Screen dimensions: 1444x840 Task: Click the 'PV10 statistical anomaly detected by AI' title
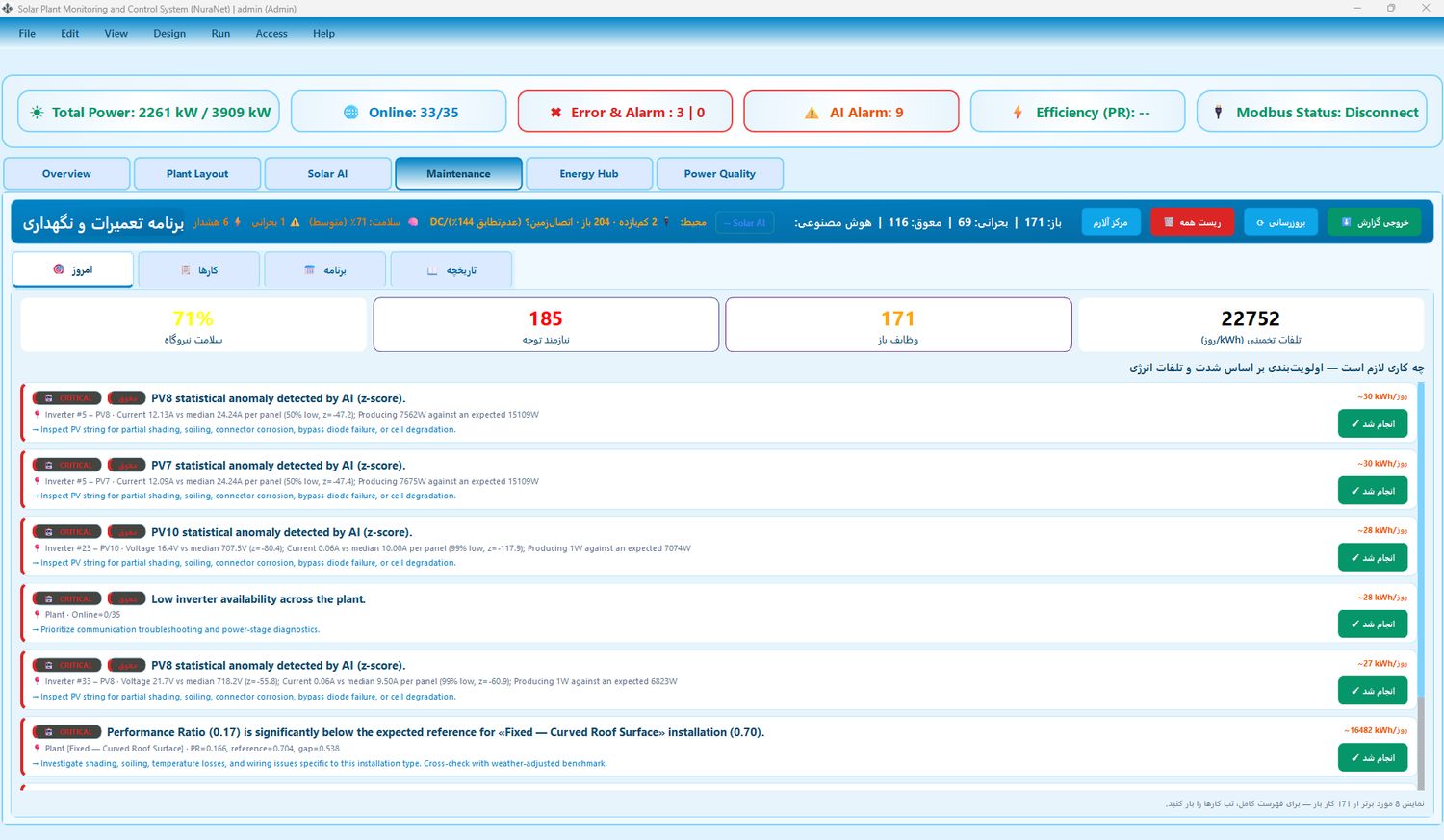281,532
